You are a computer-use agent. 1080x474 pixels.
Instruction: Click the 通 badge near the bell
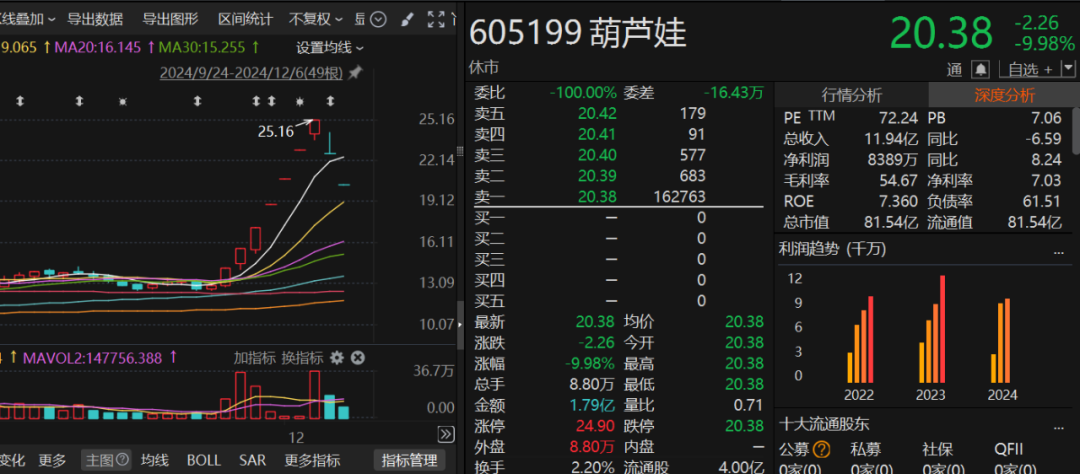click(954, 70)
